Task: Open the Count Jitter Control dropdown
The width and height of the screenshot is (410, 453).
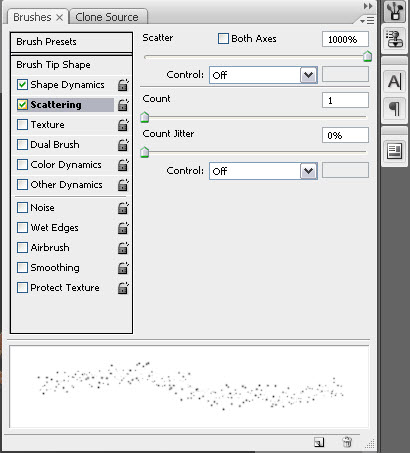Action: click(263, 171)
